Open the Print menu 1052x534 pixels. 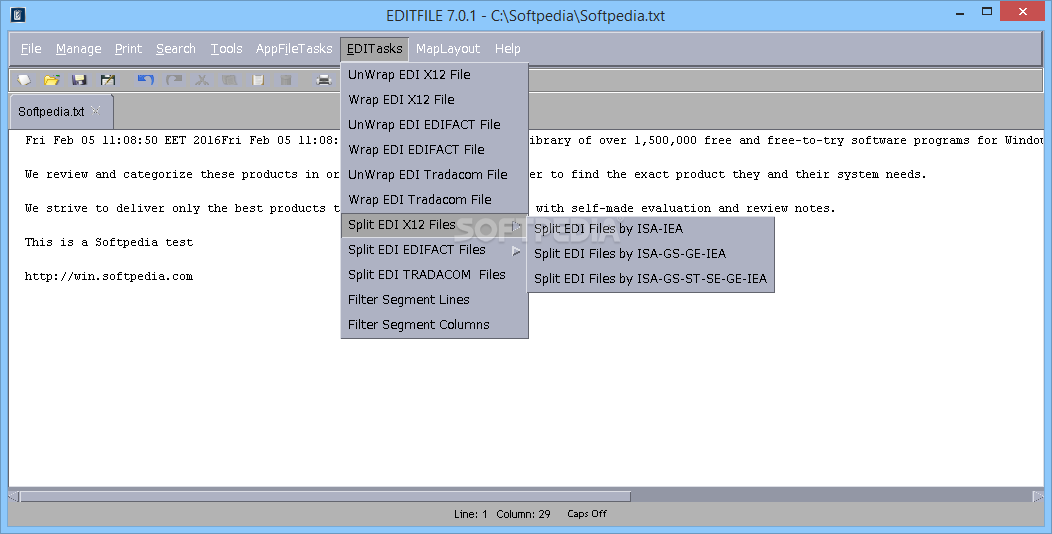128,49
